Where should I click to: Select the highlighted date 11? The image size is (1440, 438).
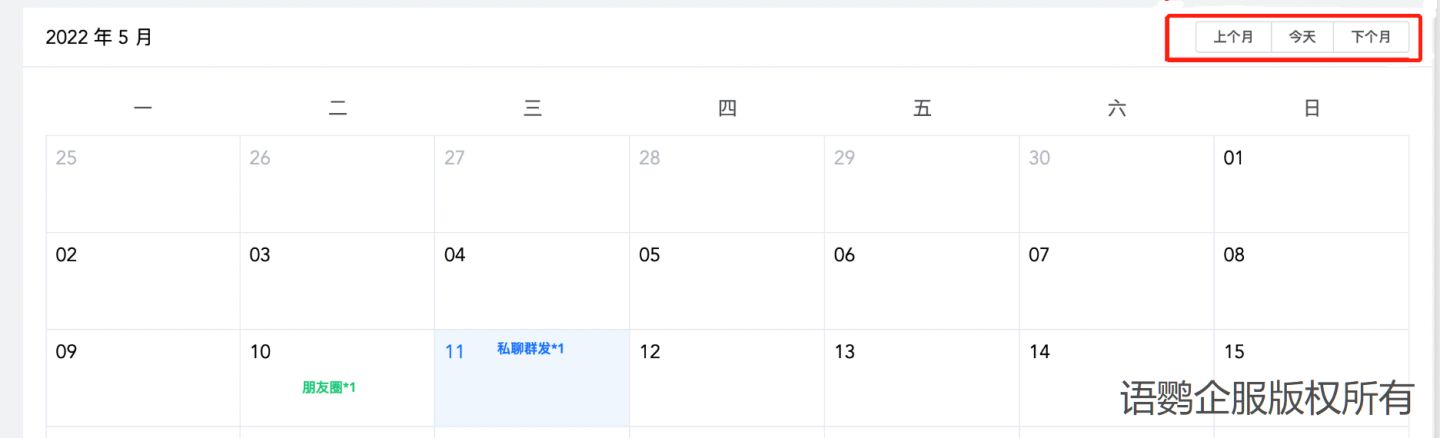click(455, 352)
